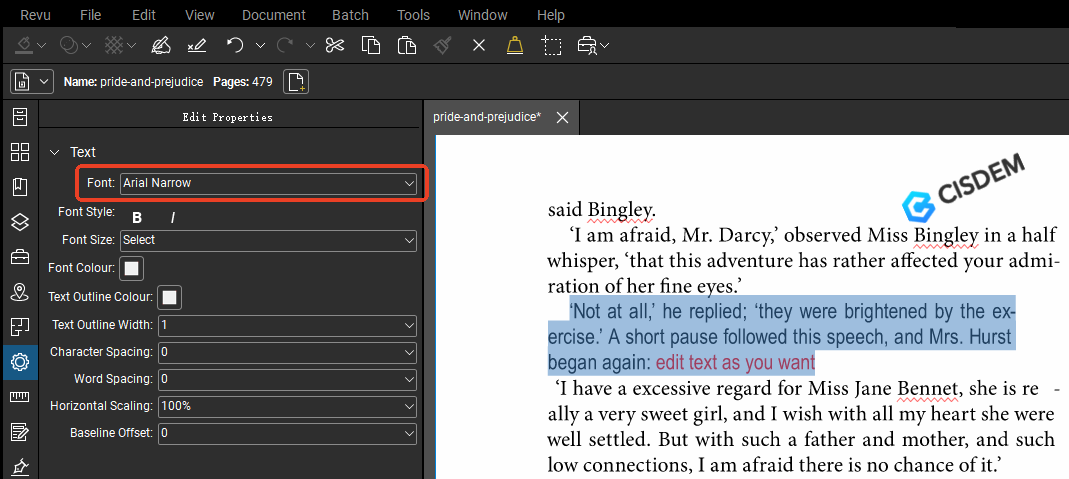Click the Delete X toolbar icon
The width and height of the screenshot is (1069, 479).
click(x=479, y=46)
